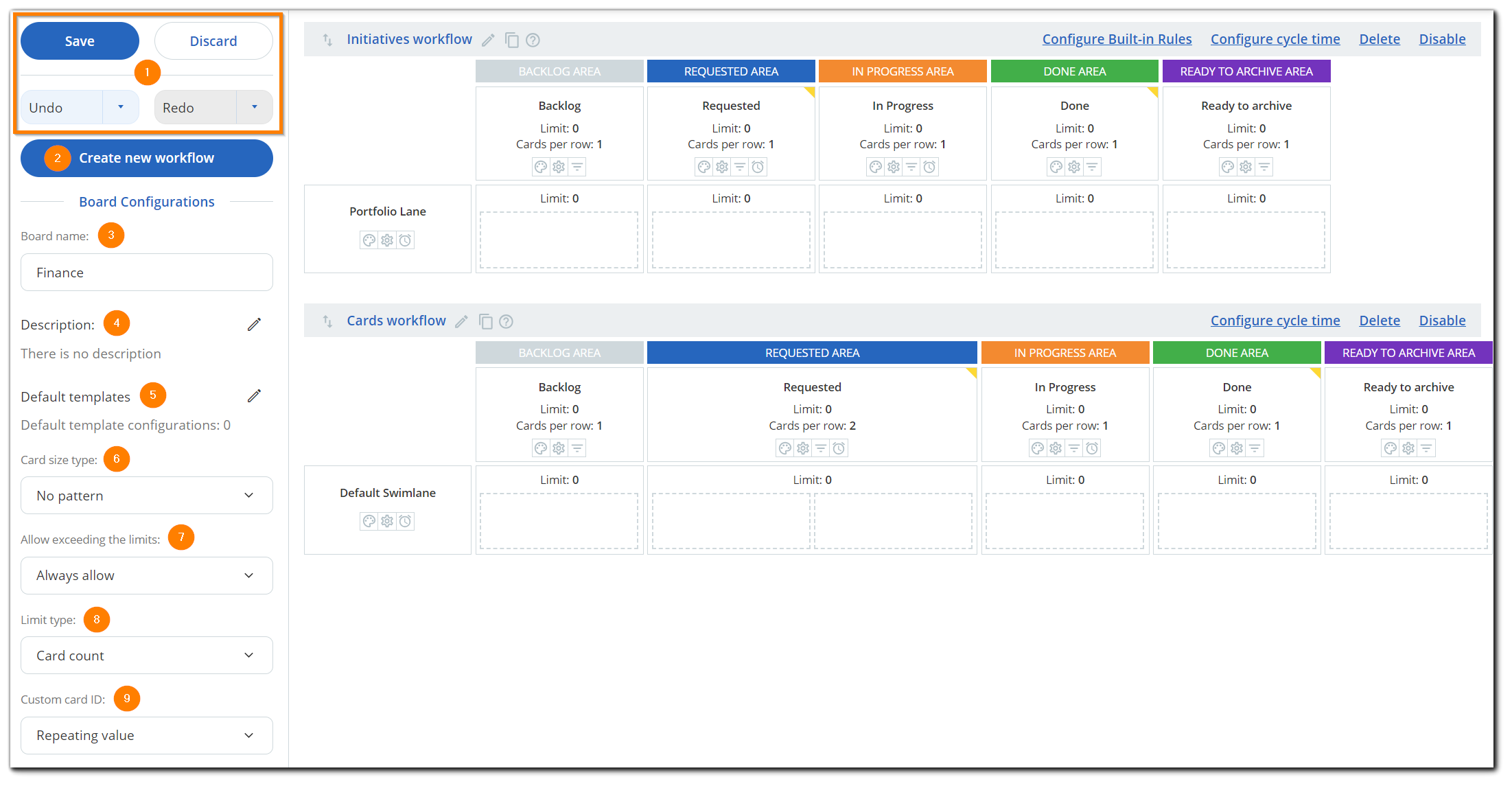This screenshot has height=786, width=1512.
Task: Click the reorder arrows beside Initiatives workflow
Action: point(327,39)
